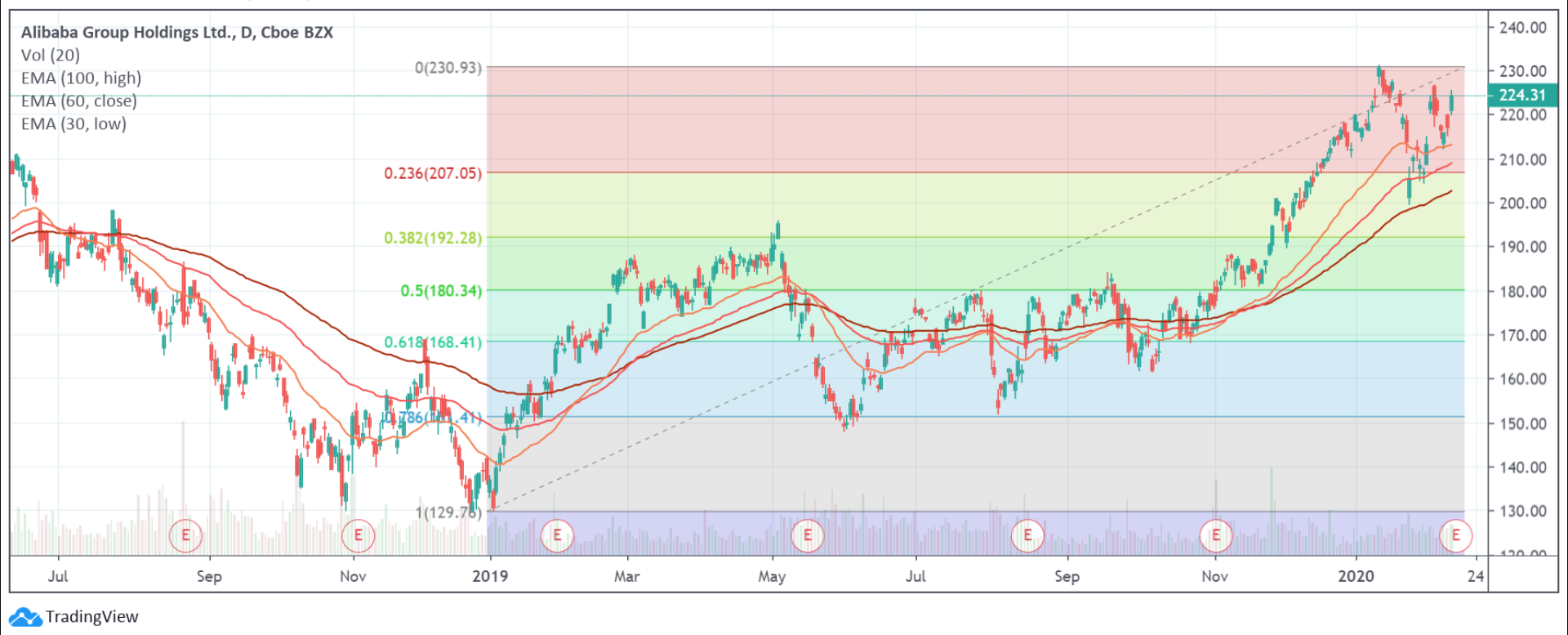Click the earnings marker just before Sep 2018
1568x635 pixels.
coord(185,536)
